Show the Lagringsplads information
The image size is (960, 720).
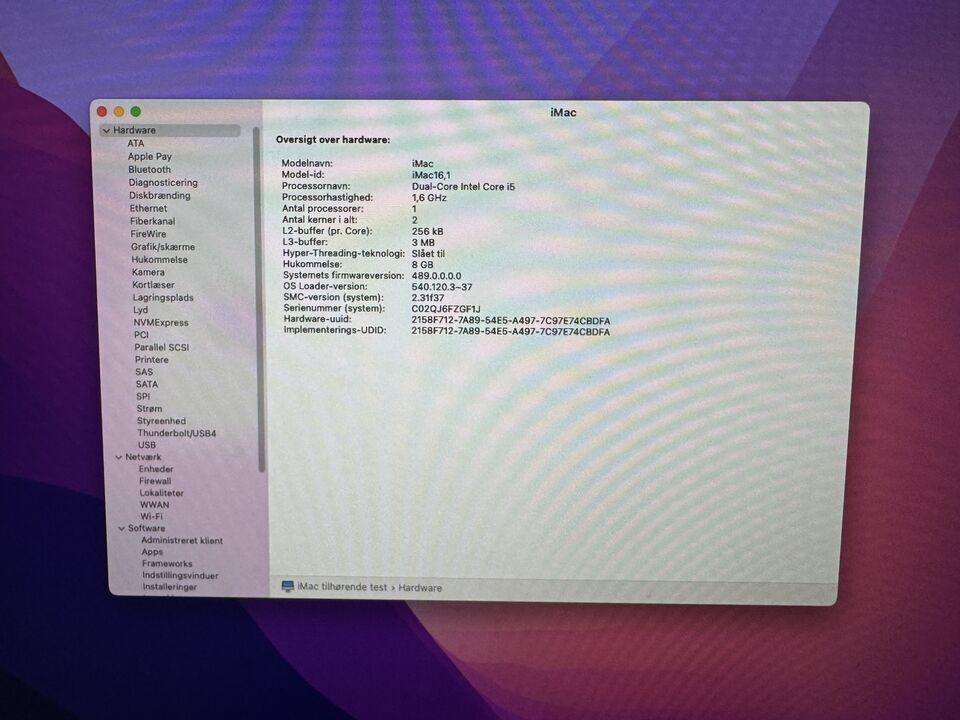pos(163,298)
